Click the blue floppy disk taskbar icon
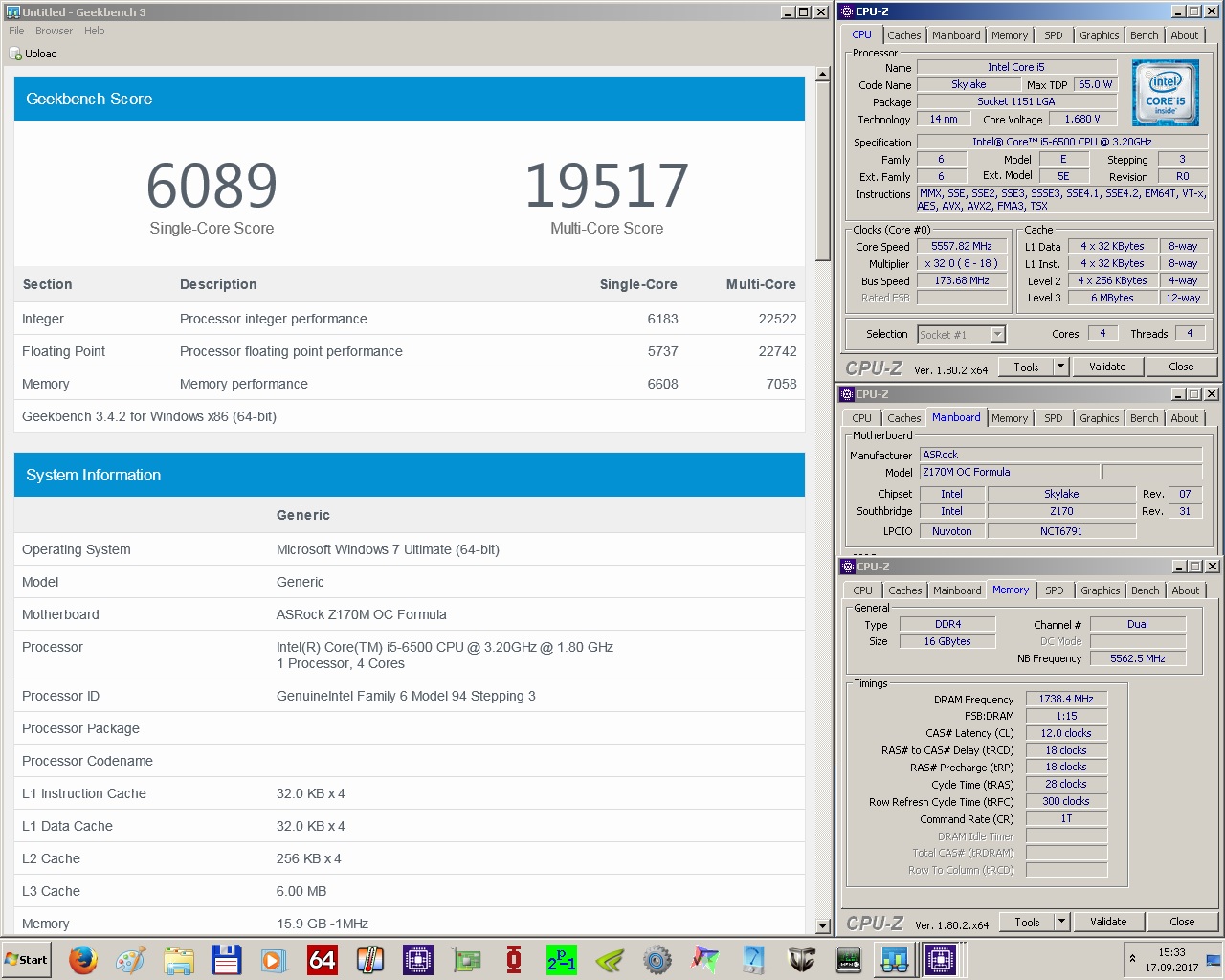This screenshot has width=1225, height=980. pyautogui.click(x=227, y=959)
